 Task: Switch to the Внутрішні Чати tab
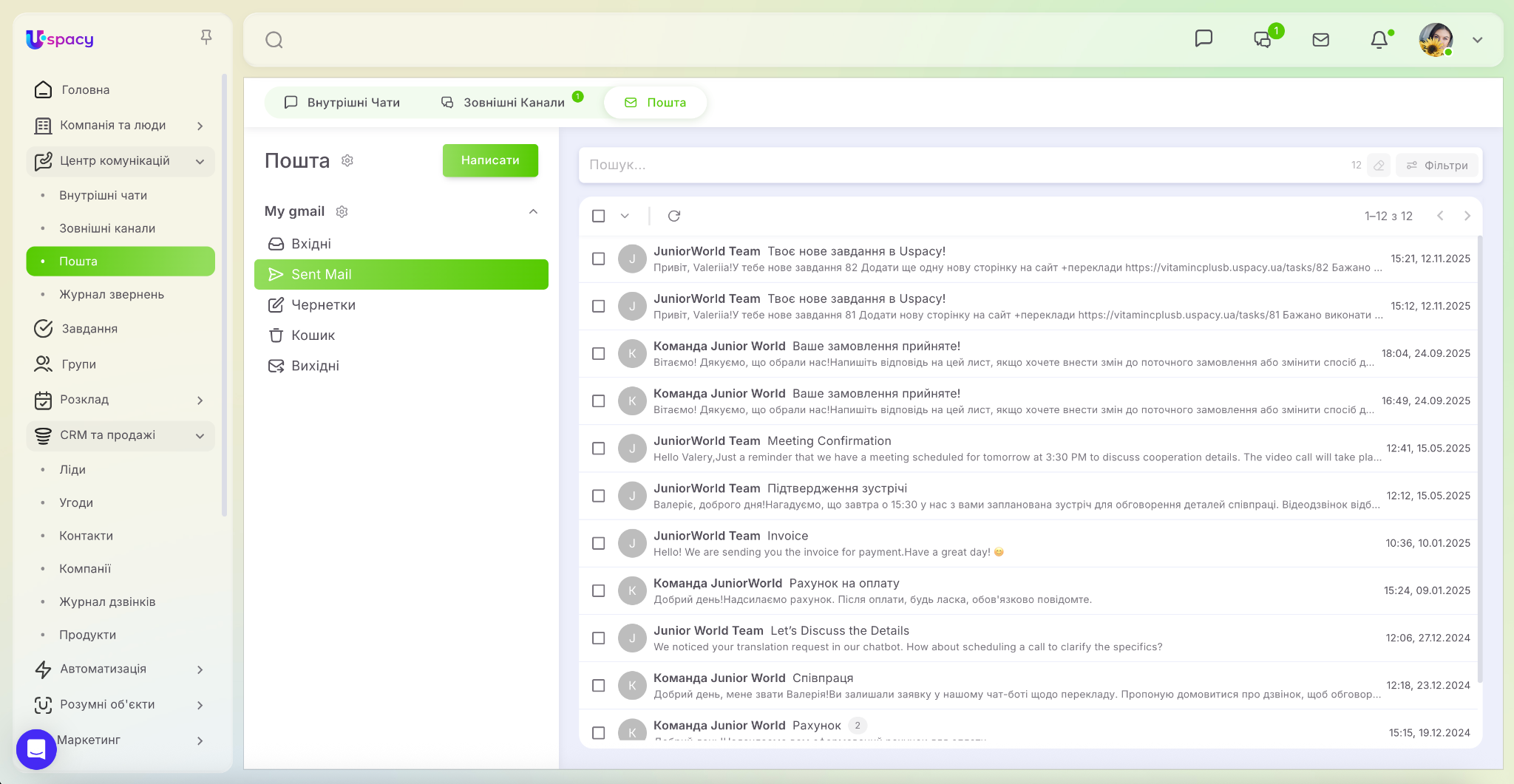[x=342, y=103]
